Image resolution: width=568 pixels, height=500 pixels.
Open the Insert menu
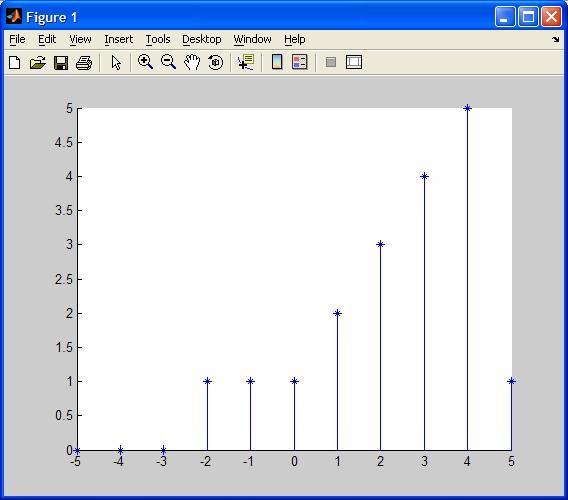pyautogui.click(x=118, y=39)
